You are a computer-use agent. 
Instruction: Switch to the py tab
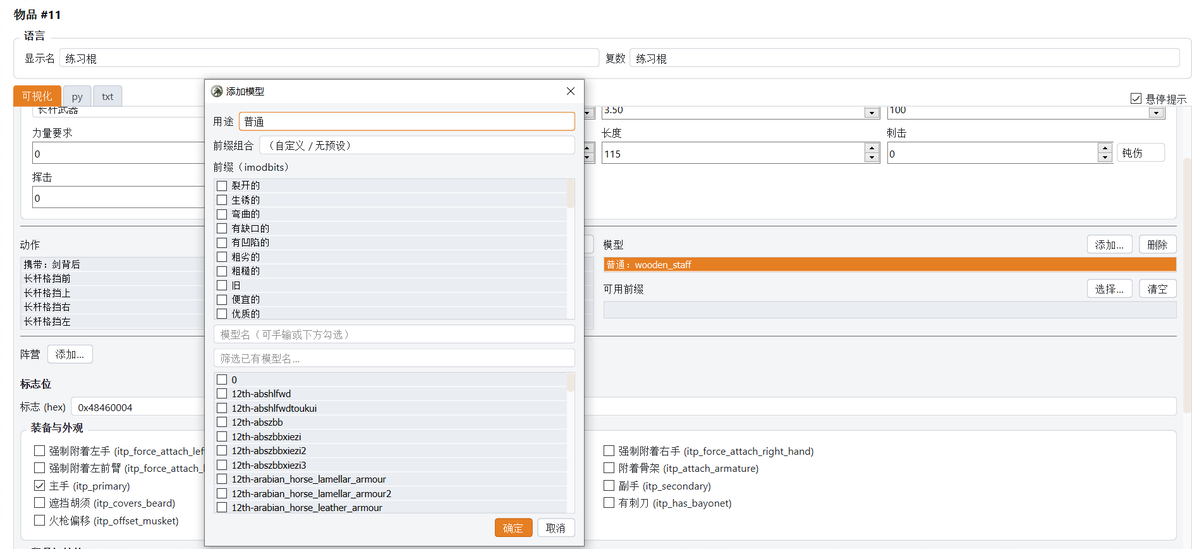pyautogui.click(x=78, y=97)
